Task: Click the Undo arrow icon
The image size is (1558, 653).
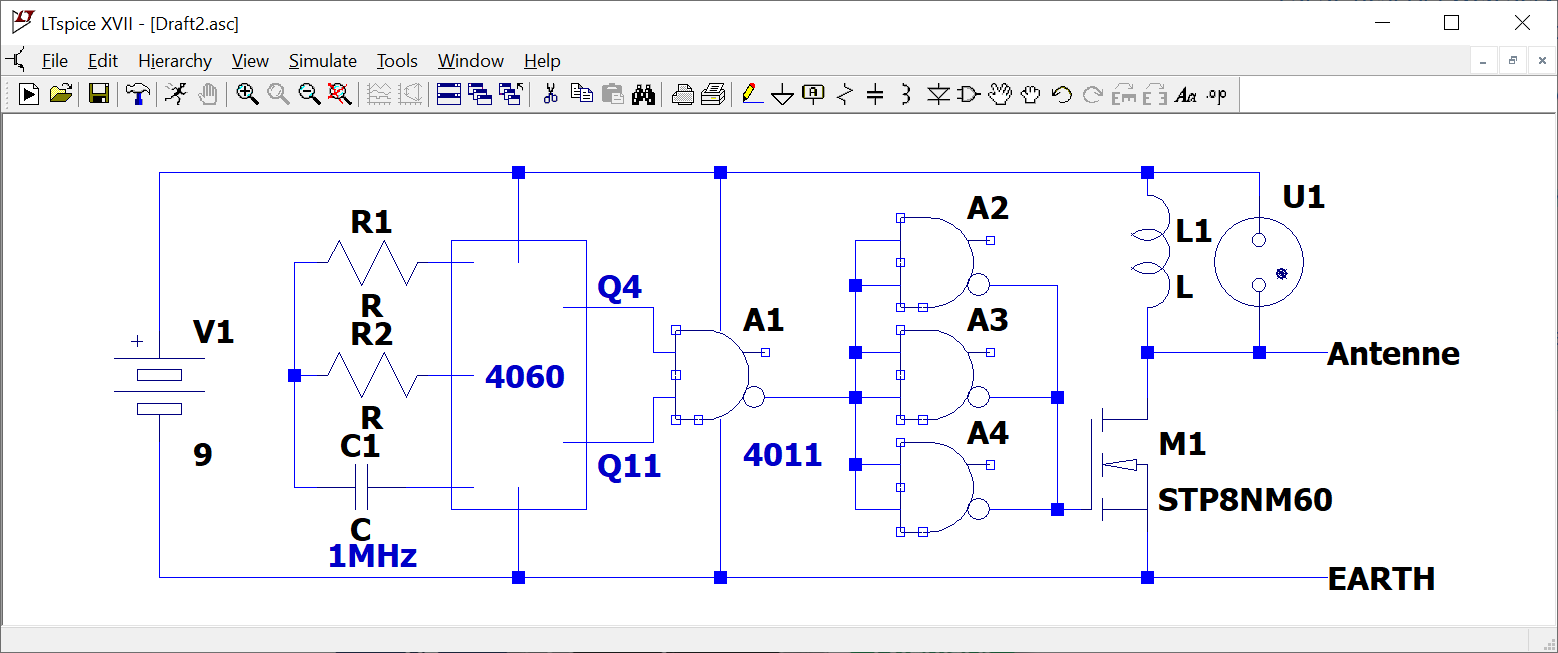Action: tap(1062, 94)
